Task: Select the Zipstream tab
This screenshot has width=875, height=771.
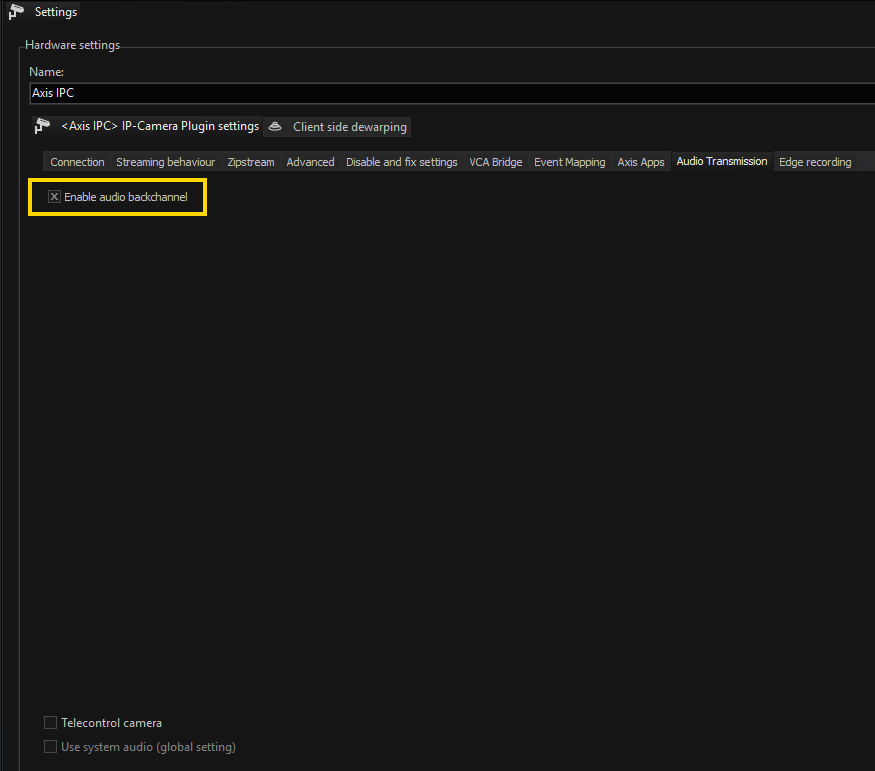Action: 251,162
